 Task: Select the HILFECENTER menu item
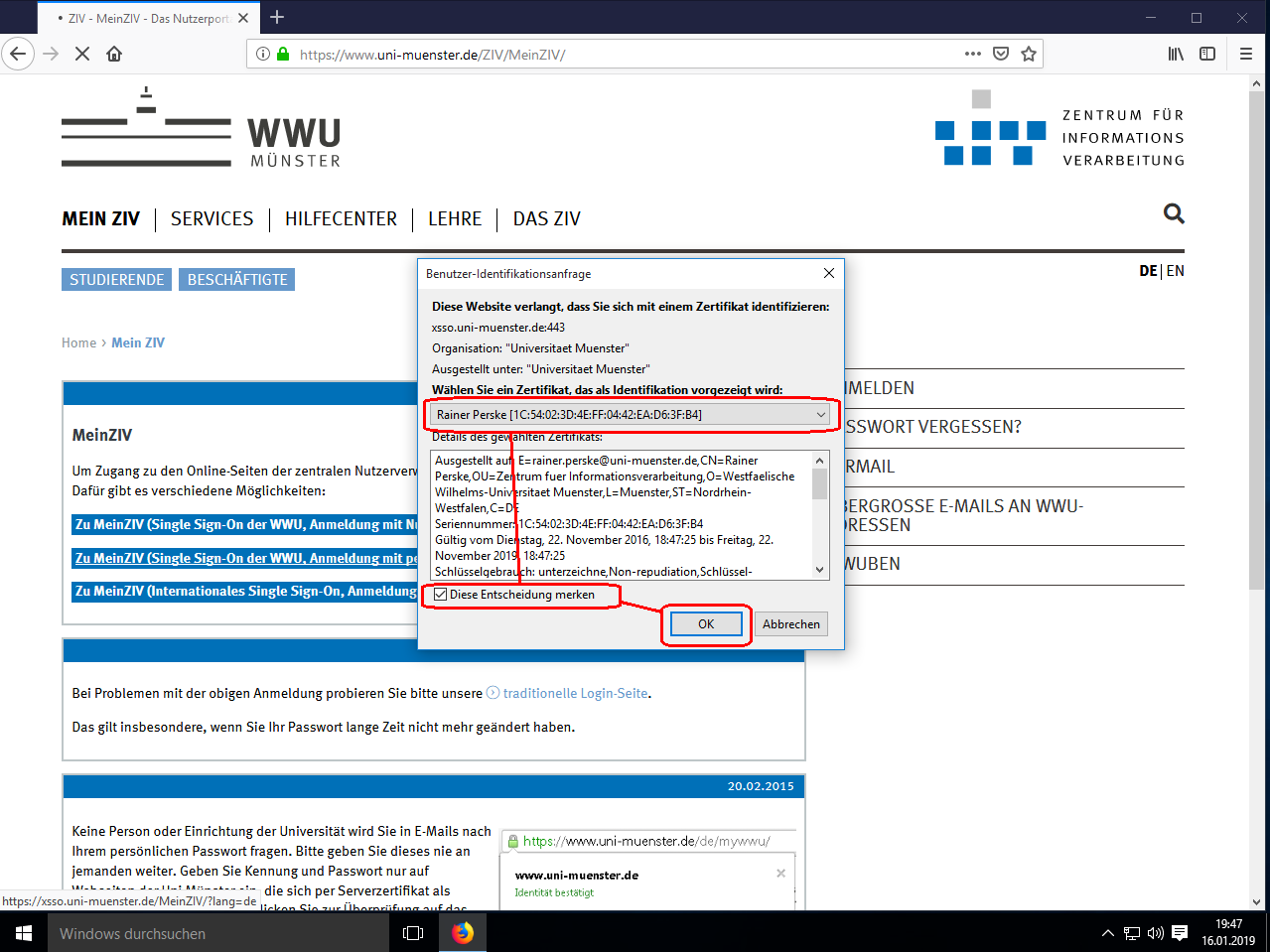[x=341, y=218]
